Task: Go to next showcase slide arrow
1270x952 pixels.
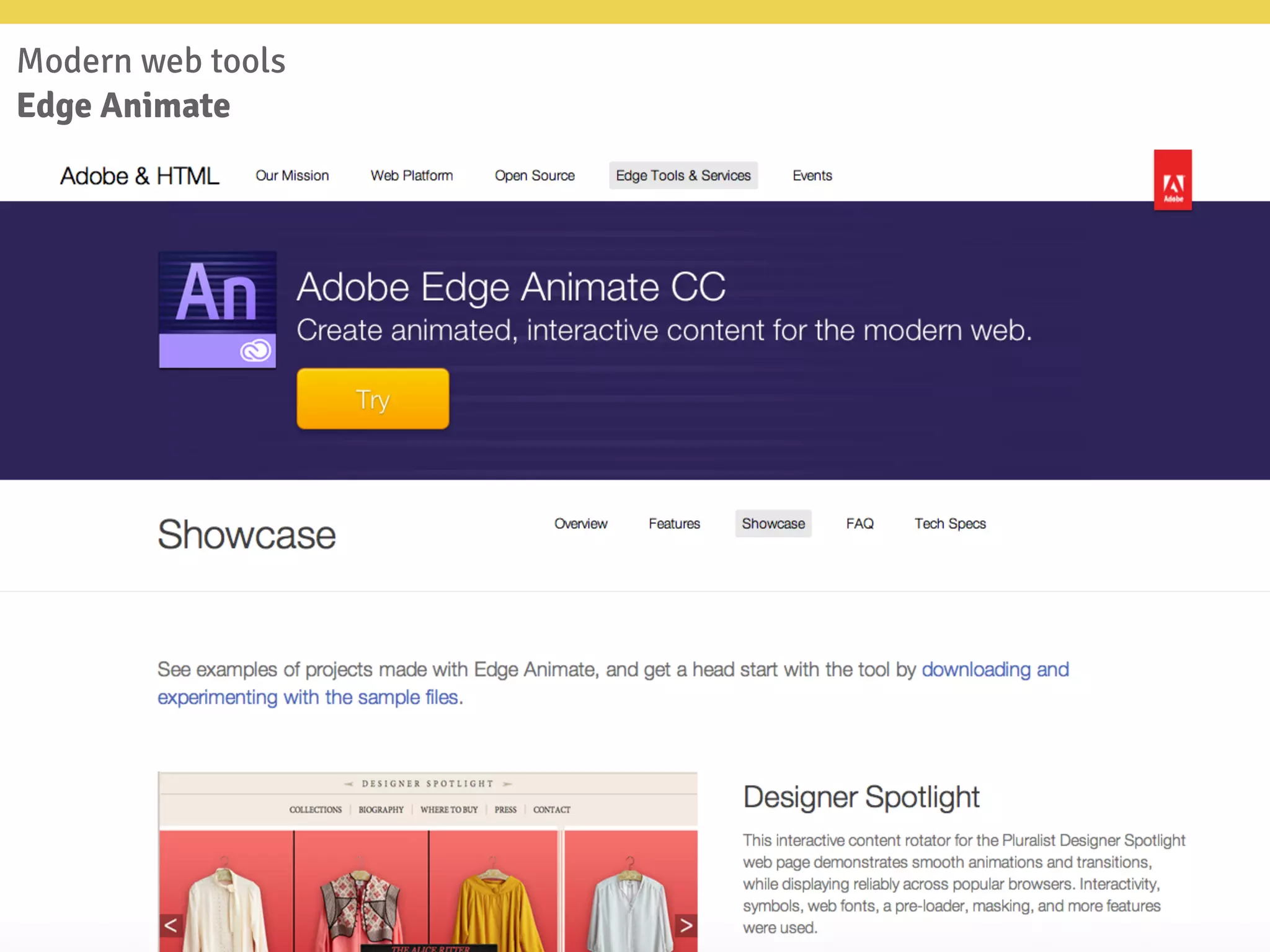Action: pos(686,925)
